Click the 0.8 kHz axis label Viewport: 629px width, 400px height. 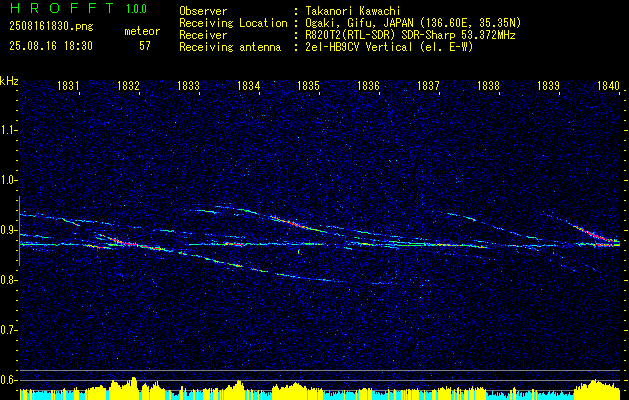click(7, 280)
